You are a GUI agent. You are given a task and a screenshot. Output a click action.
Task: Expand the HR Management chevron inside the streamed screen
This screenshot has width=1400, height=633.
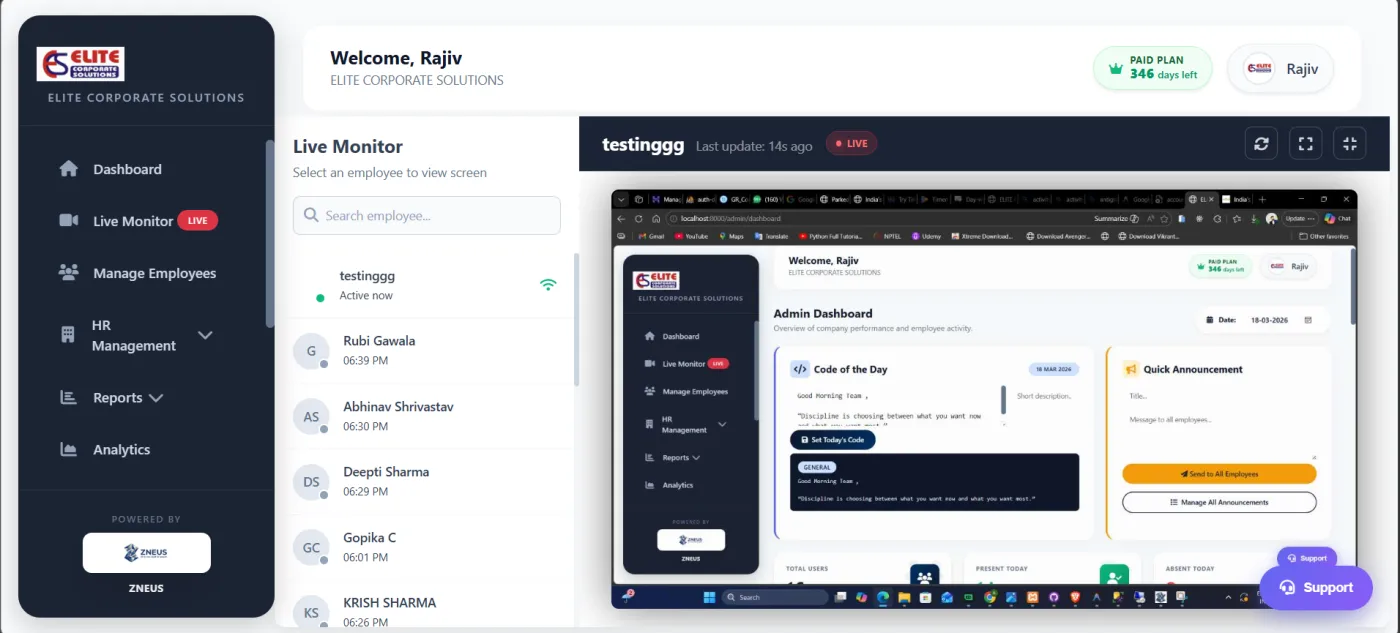click(x=722, y=424)
